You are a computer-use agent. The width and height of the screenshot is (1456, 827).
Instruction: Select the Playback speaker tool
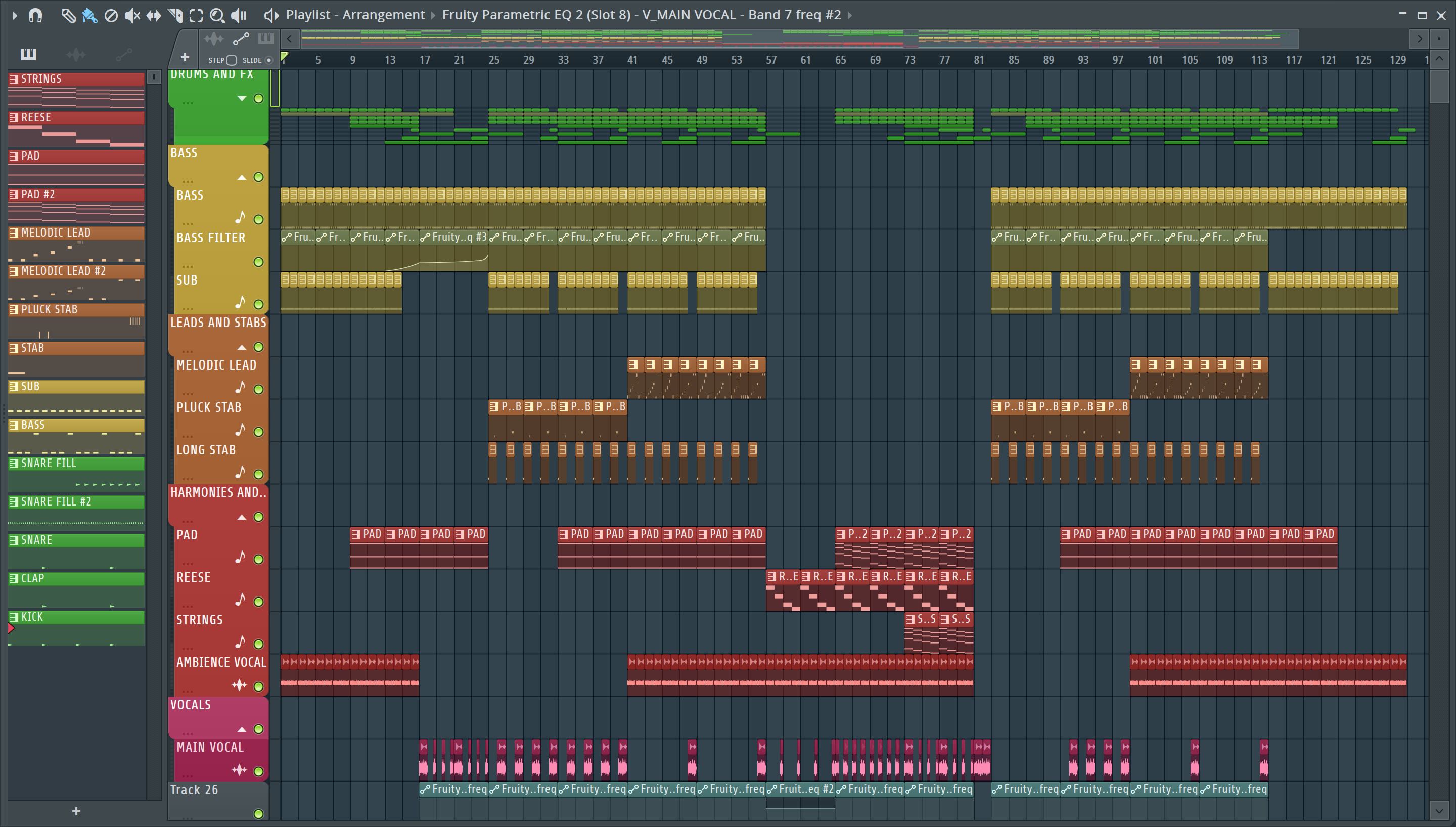239,15
